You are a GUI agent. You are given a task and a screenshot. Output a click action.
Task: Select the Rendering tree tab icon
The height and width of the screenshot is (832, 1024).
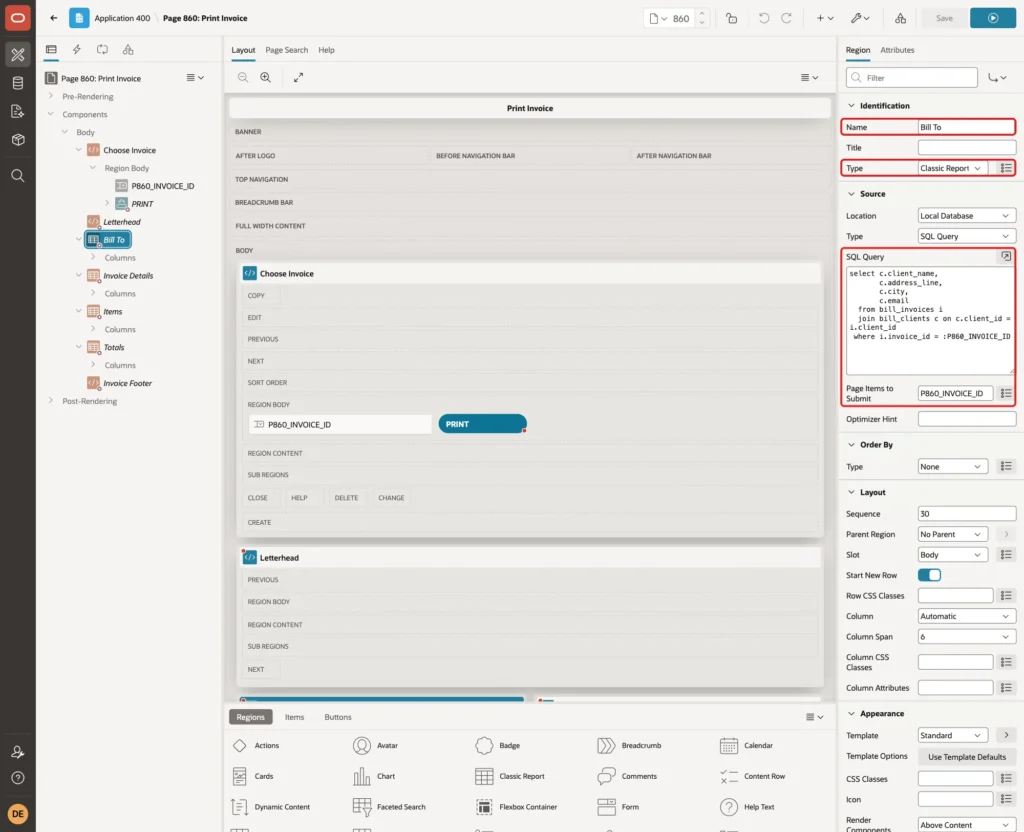(51, 50)
